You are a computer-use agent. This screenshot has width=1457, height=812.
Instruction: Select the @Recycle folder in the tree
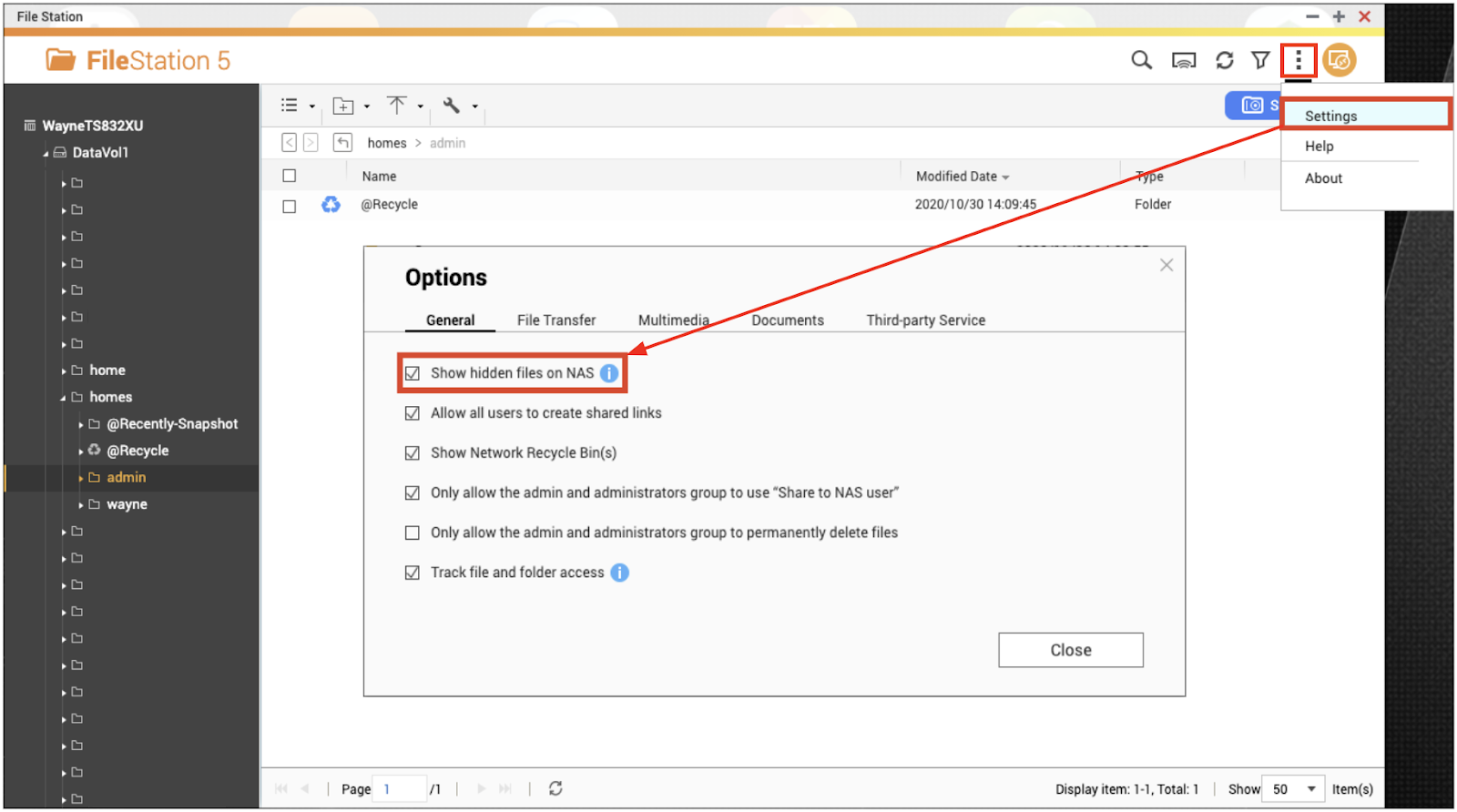138,451
